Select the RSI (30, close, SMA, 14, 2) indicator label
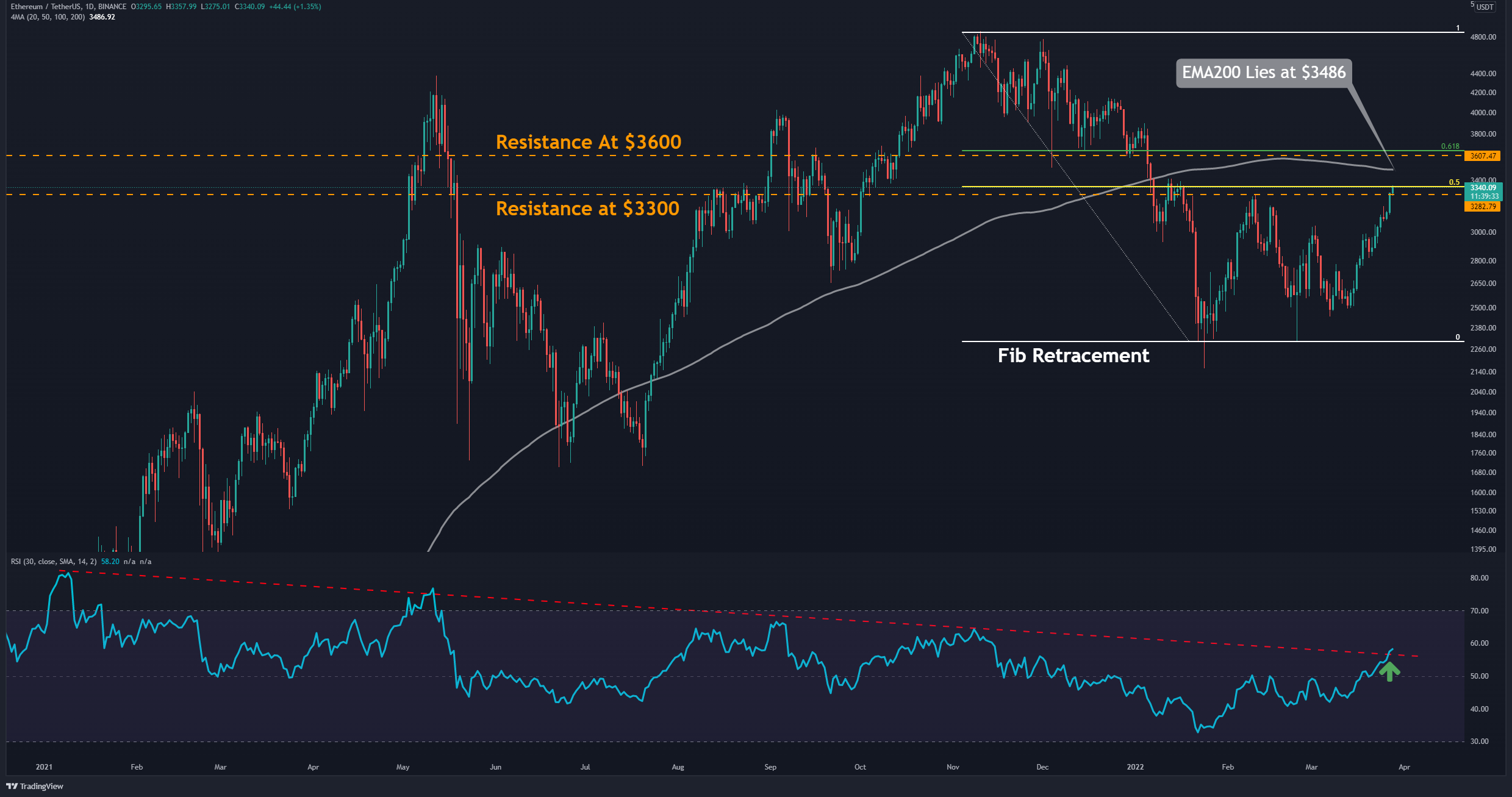The width and height of the screenshot is (1512, 797). pyautogui.click(x=54, y=562)
